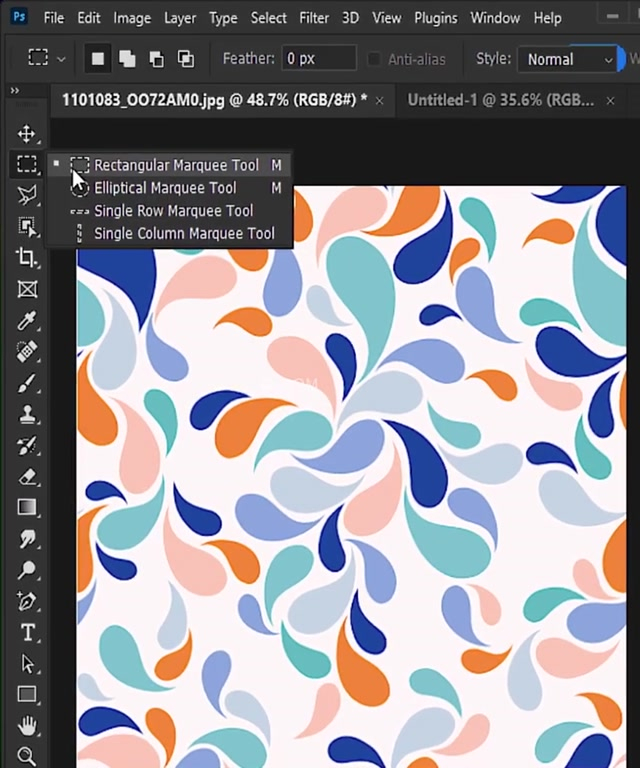
Task: Enable the New selection mode button
Action: [98, 59]
